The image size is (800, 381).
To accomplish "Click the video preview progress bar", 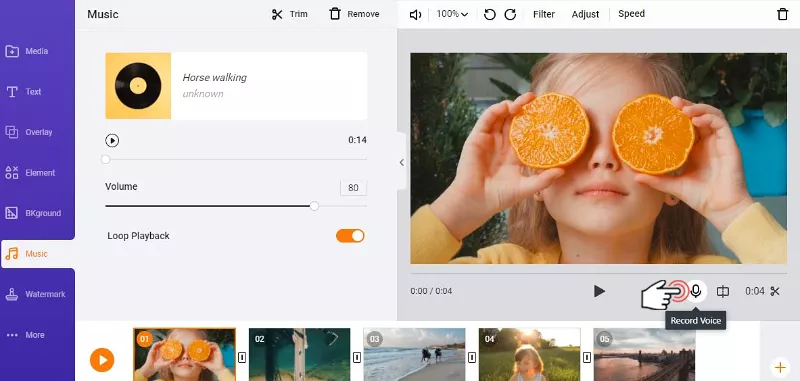I will (598, 273).
